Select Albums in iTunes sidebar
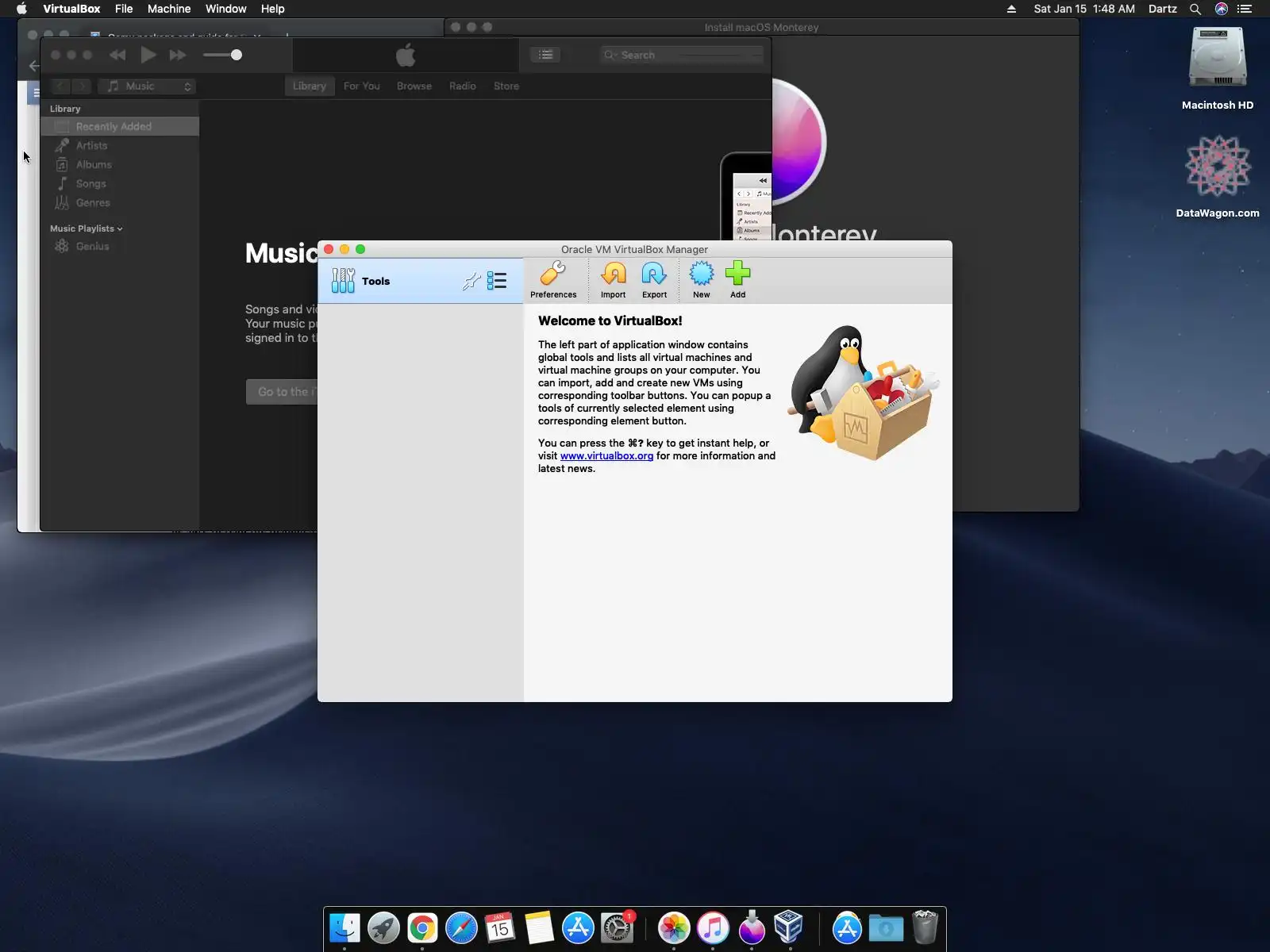Screen dimensions: 1270x952 [x=120, y=164]
